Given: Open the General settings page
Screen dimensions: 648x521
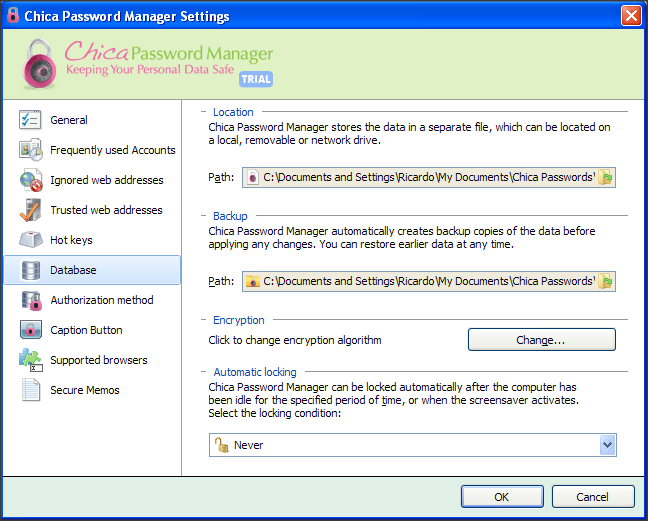Looking at the screenshot, I should pos(92,120).
